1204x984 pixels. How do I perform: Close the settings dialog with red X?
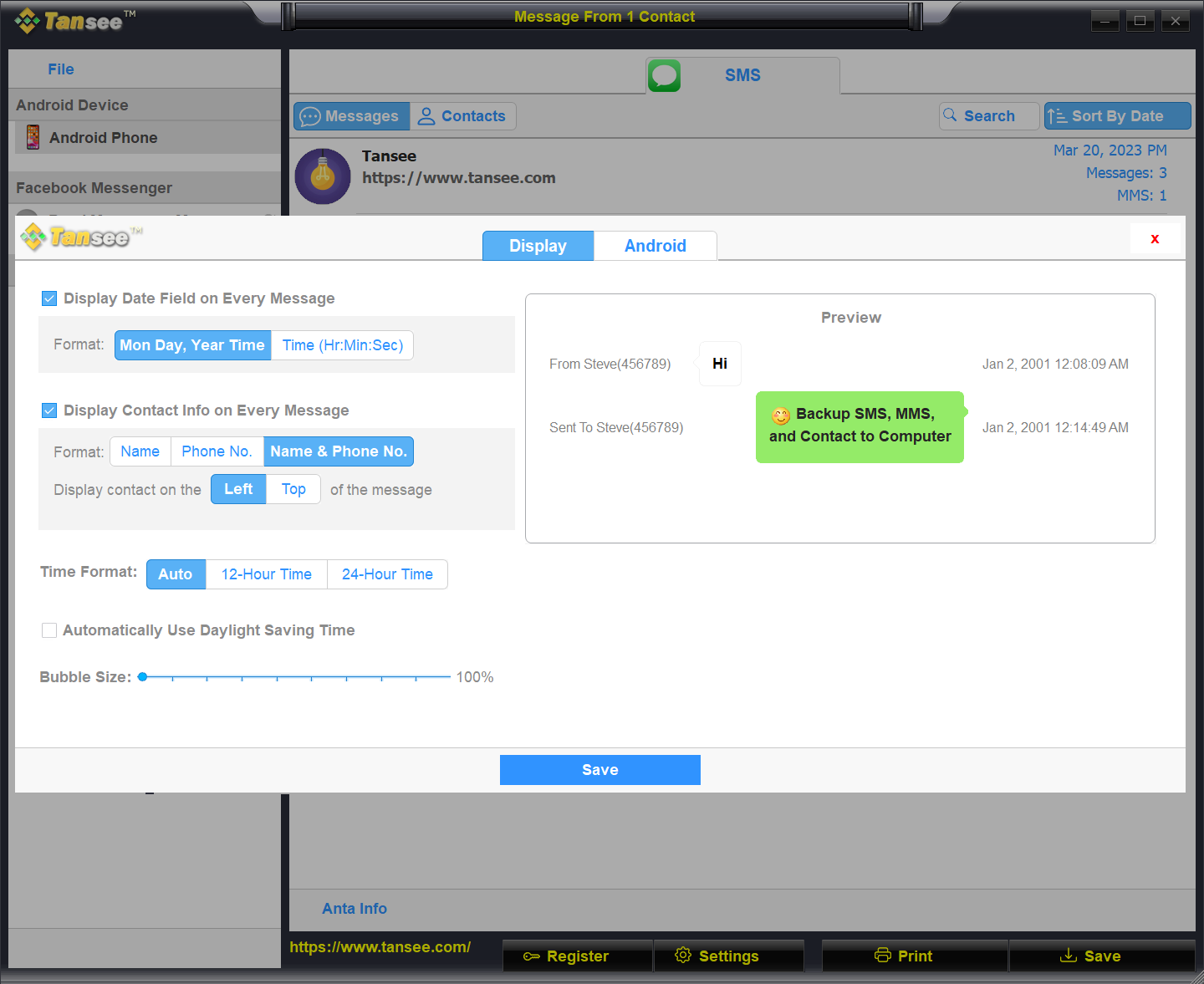[1155, 238]
